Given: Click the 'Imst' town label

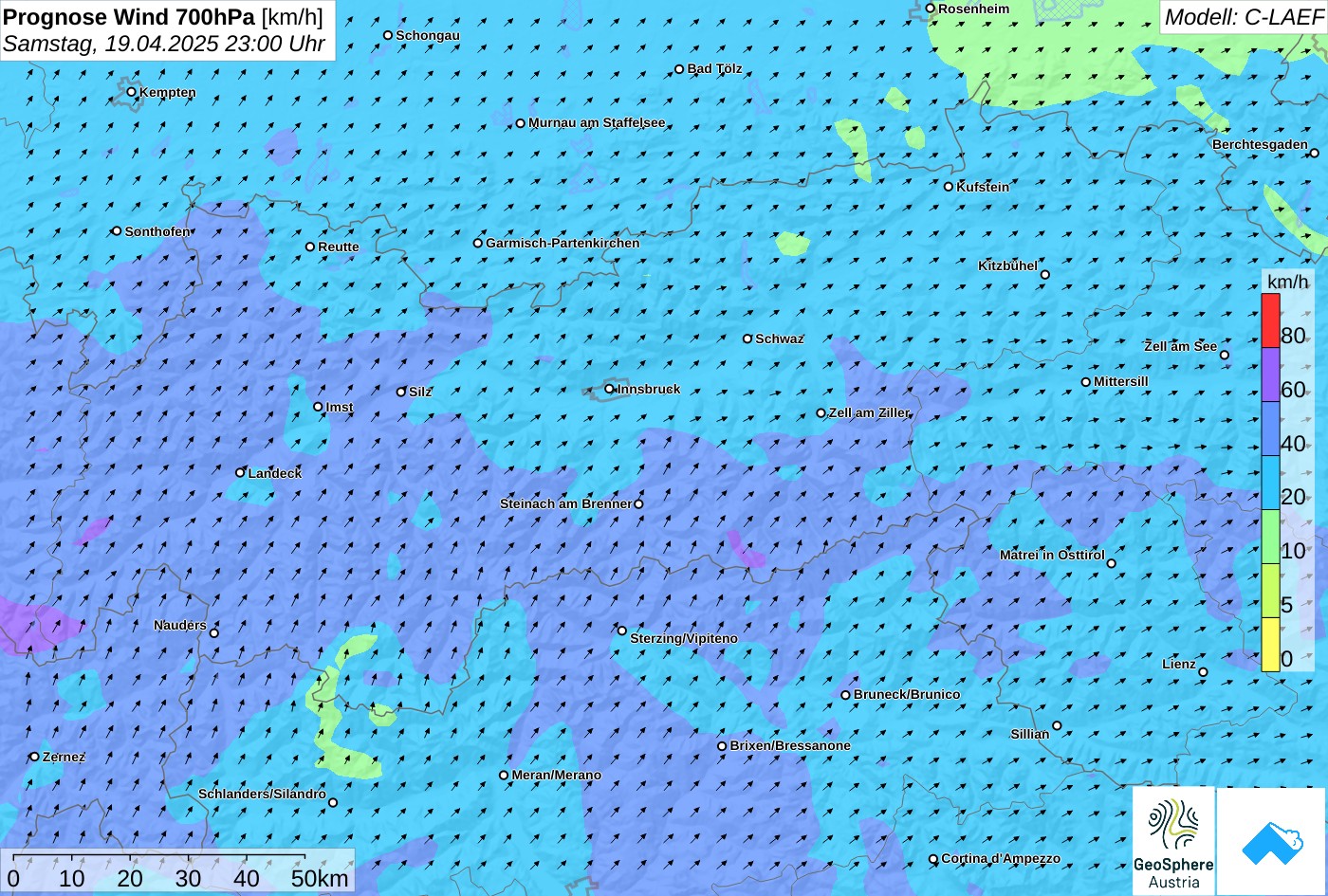Looking at the screenshot, I should 340,407.
